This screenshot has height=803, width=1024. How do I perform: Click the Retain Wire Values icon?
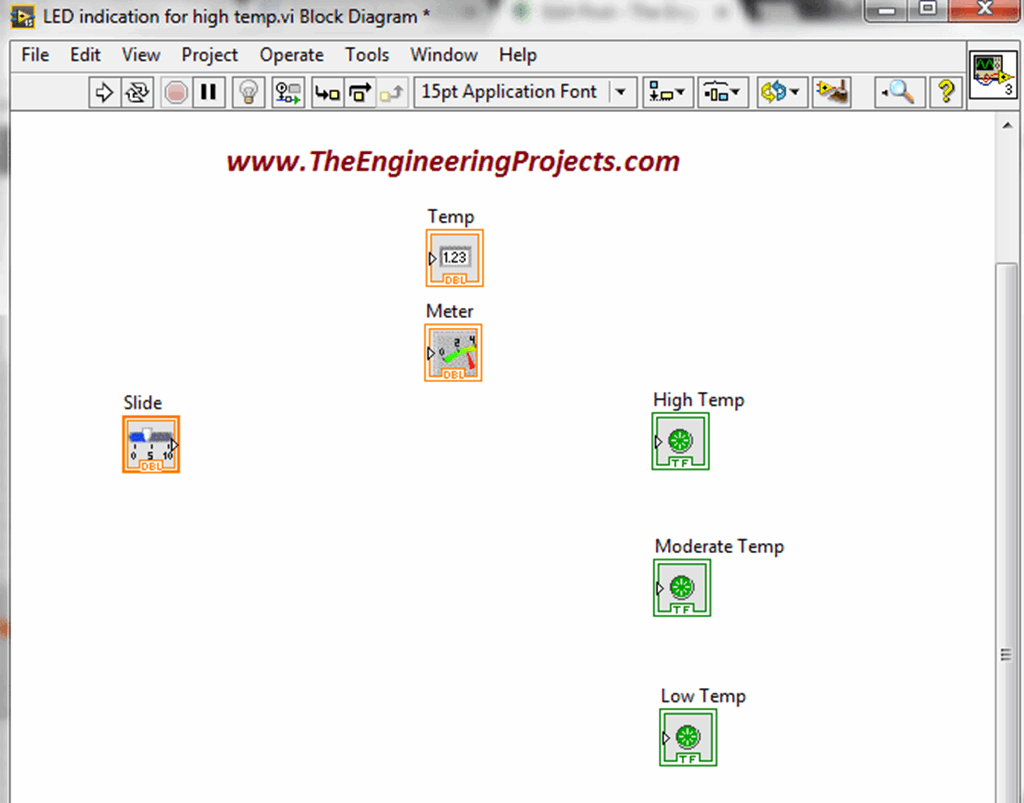(288, 91)
